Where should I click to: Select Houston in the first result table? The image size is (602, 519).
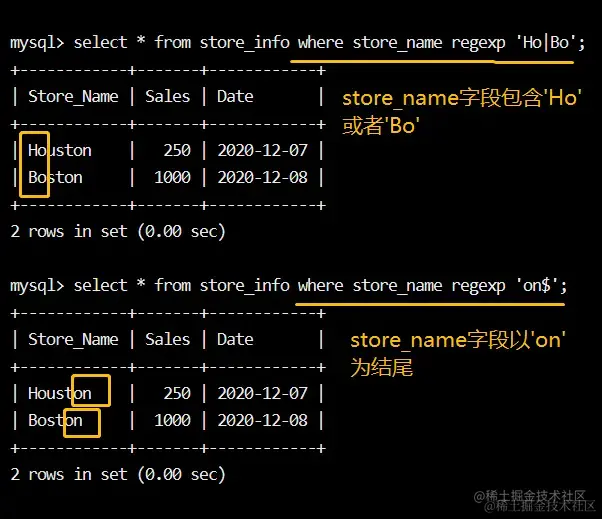point(60,150)
